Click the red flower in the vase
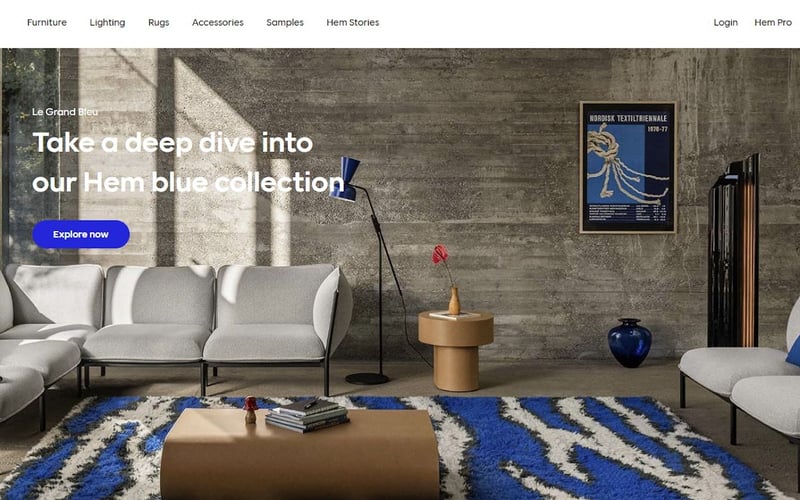800x500 pixels. 440,254
